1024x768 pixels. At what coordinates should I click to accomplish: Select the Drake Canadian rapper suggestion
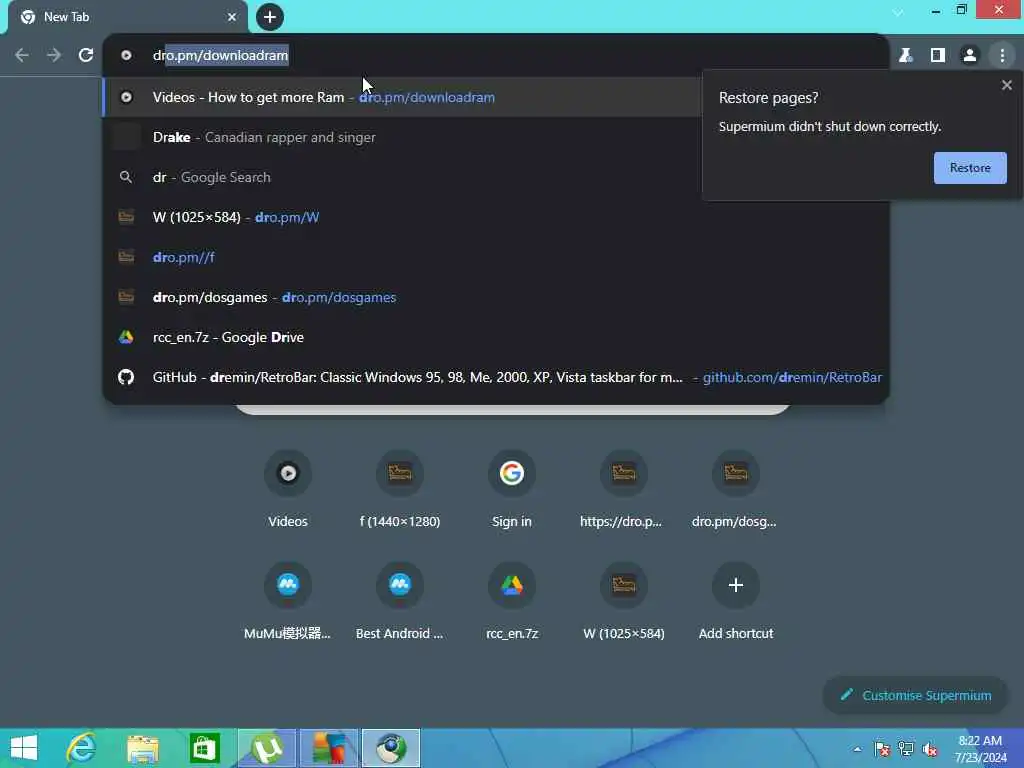point(402,137)
